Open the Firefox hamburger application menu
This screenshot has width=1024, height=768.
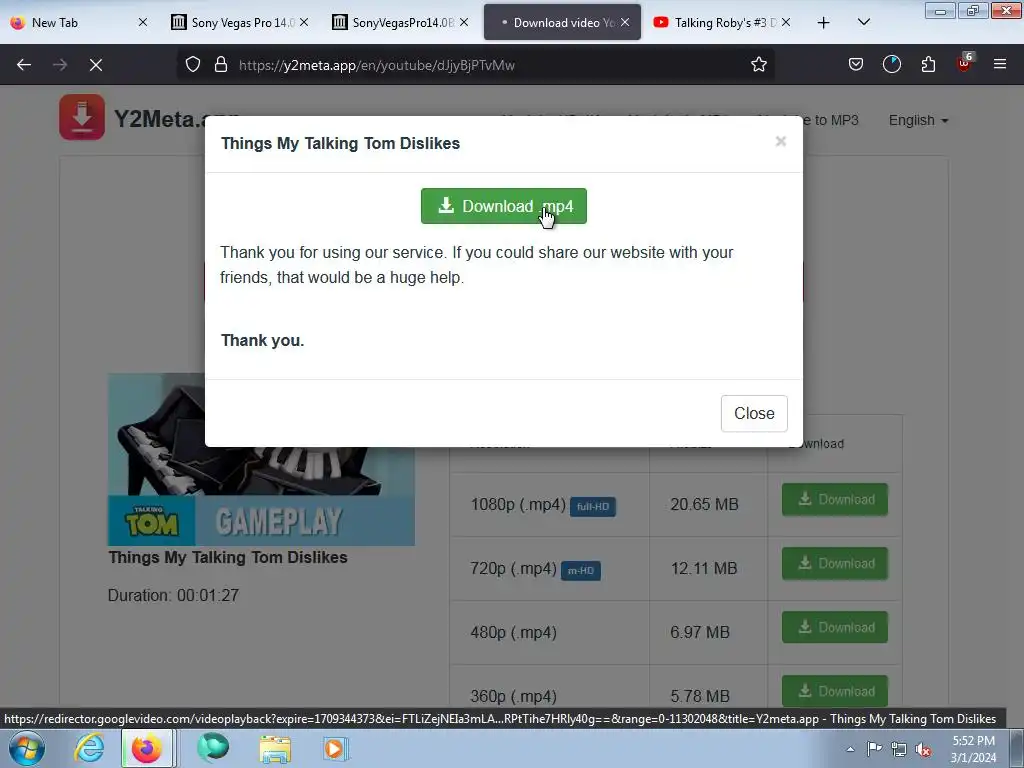click(x=1000, y=64)
